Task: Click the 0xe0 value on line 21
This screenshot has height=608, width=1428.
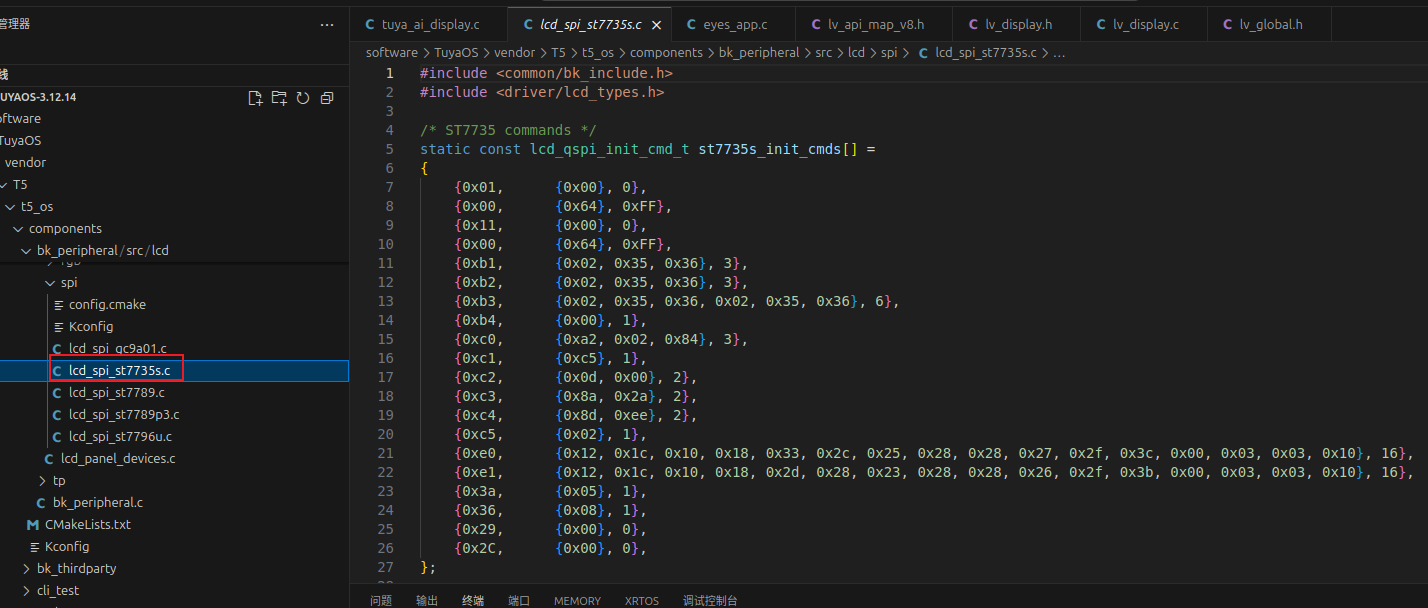Action: (x=479, y=453)
